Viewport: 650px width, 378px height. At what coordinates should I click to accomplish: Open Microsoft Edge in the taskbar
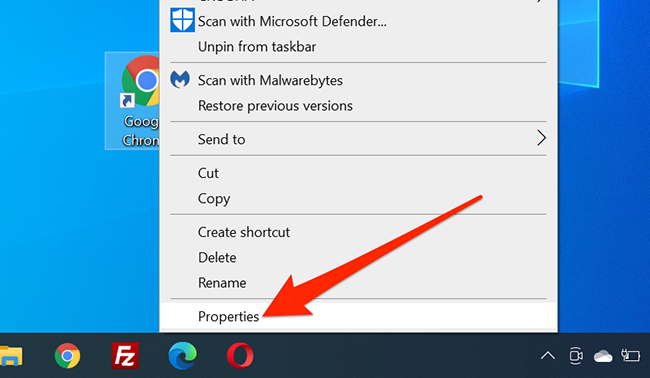[x=183, y=356]
